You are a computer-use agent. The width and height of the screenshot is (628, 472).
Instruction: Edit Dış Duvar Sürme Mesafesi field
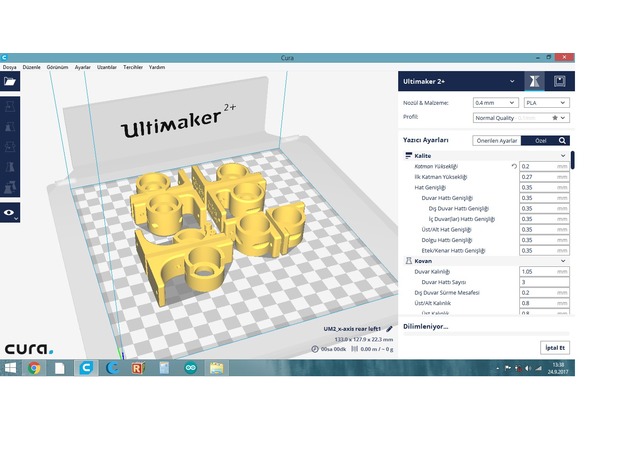click(544, 293)
